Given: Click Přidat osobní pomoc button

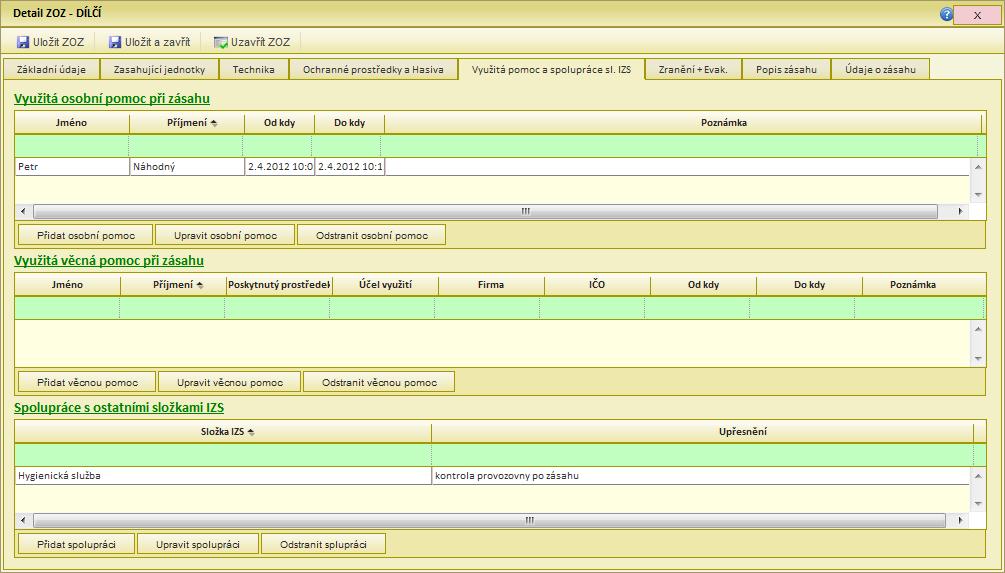Looking at the screenshot, I should (x=85, y=235).
